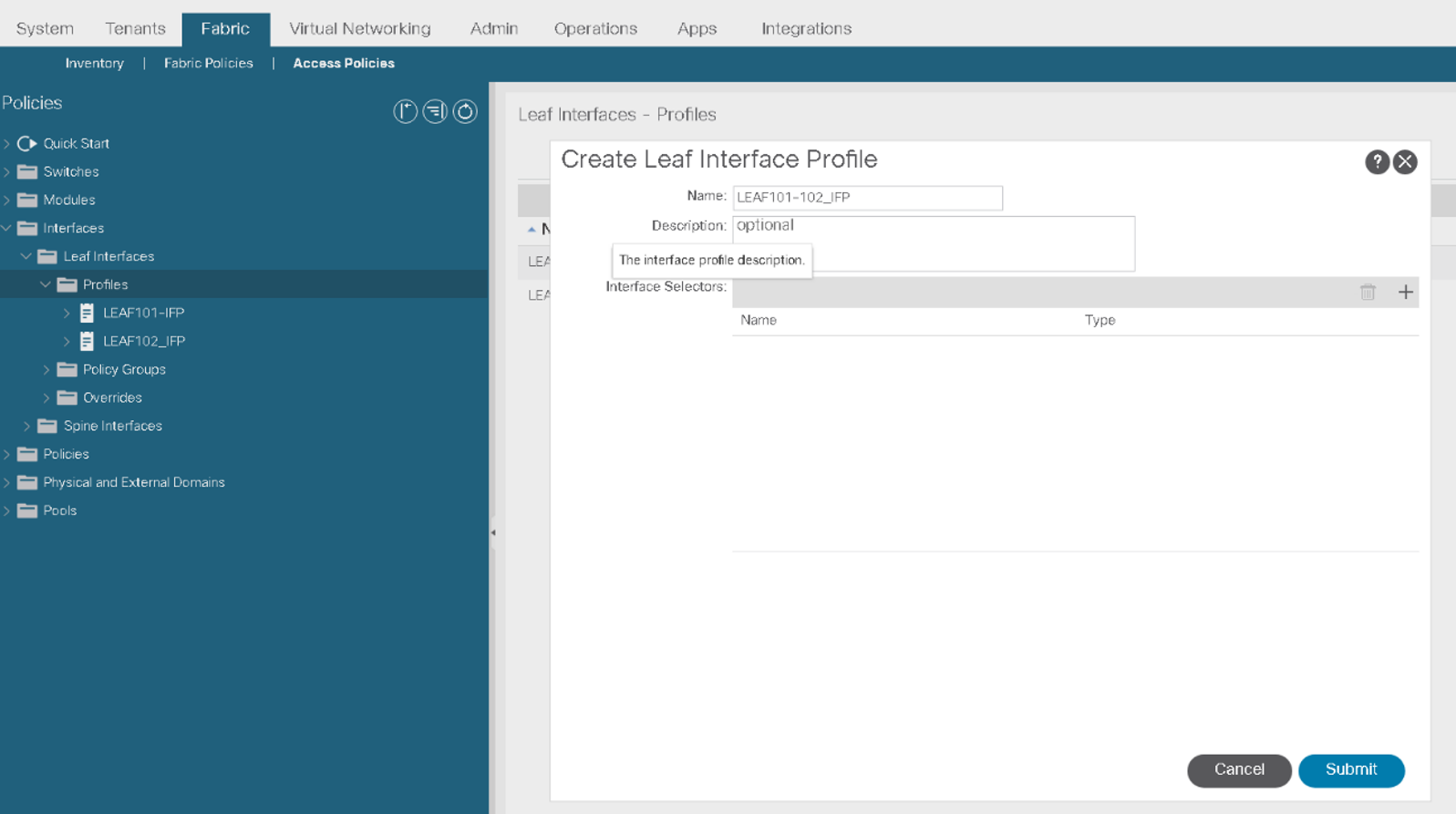Image resolution: width=1456 pixels, height=814 pixels.
Task: Expand the Spine Interfaces node
Action: click(x=26, y=426)
